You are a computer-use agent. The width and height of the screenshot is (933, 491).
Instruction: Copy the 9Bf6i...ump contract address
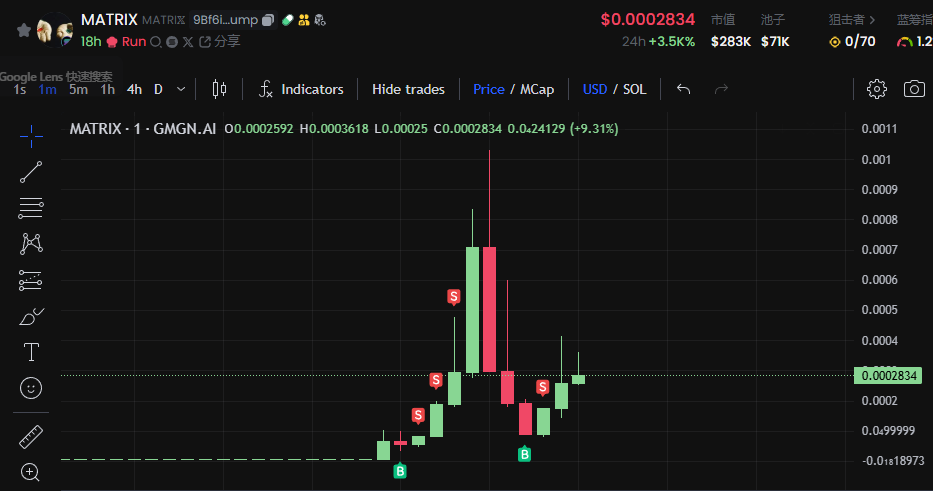[x=268, y=20]
